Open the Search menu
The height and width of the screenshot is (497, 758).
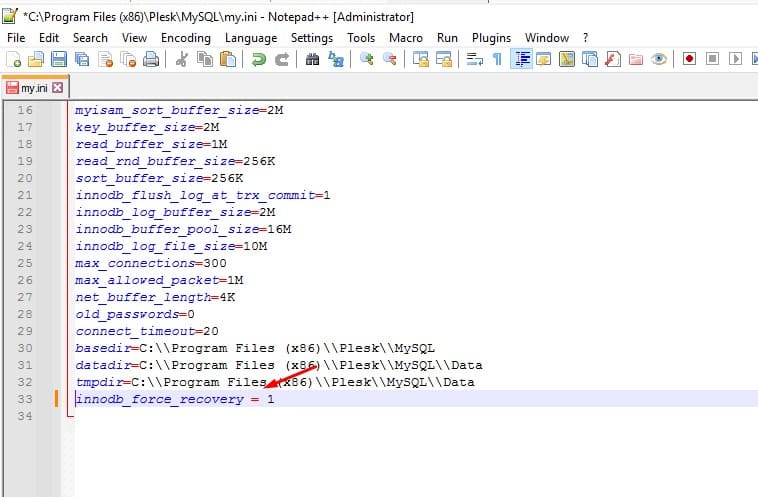click(90, 38)
